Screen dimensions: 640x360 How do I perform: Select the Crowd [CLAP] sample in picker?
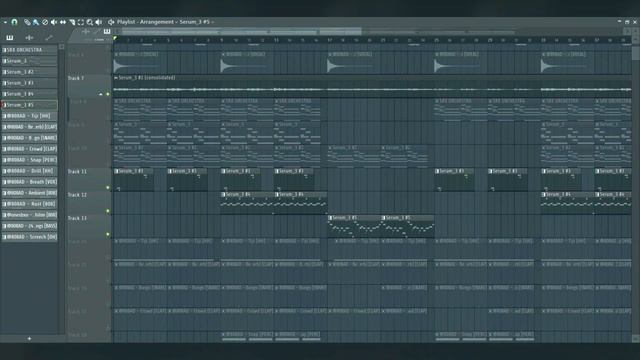(29, 149)
